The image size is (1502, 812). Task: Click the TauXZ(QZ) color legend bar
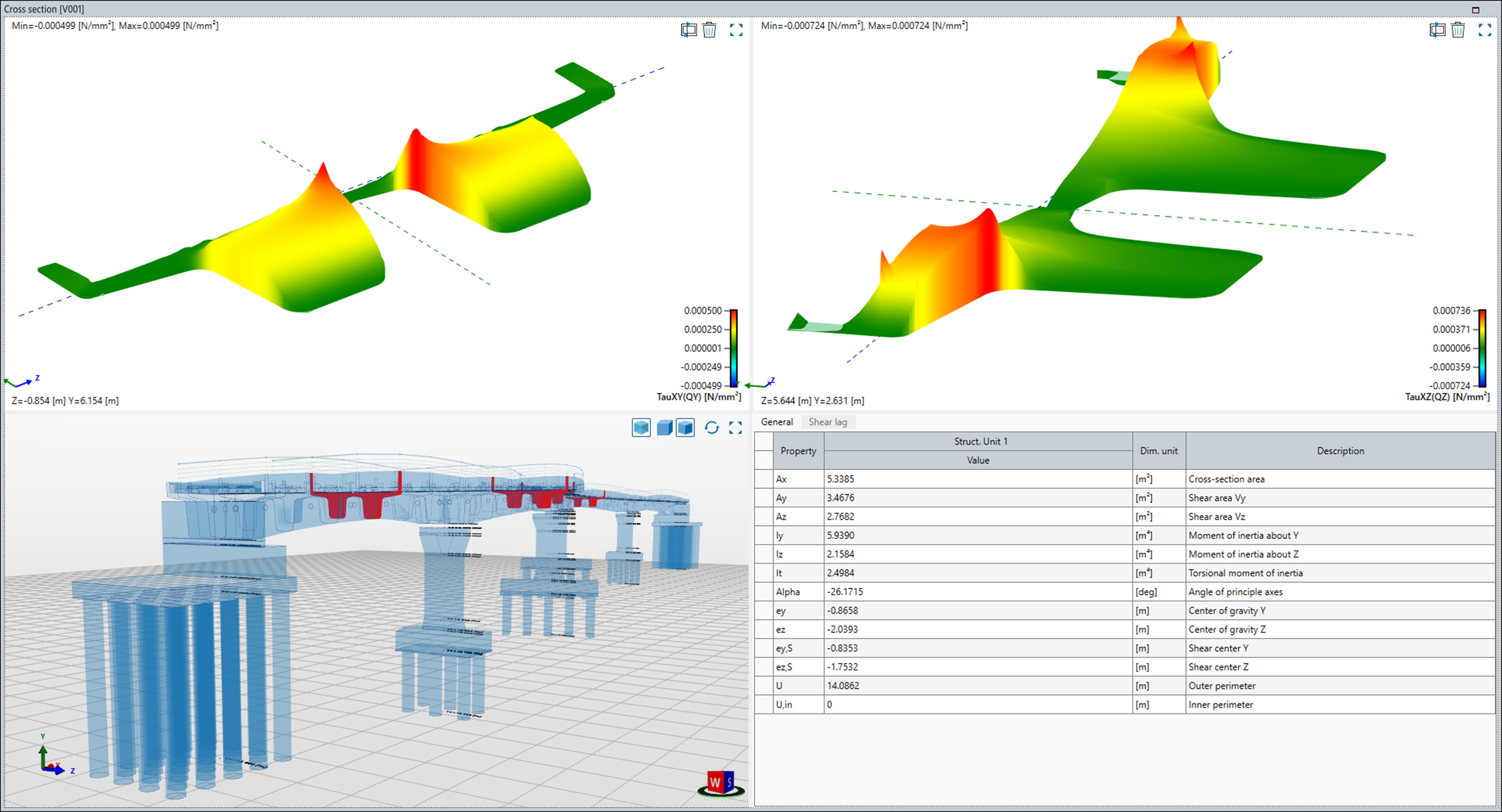coord(1482,348)
